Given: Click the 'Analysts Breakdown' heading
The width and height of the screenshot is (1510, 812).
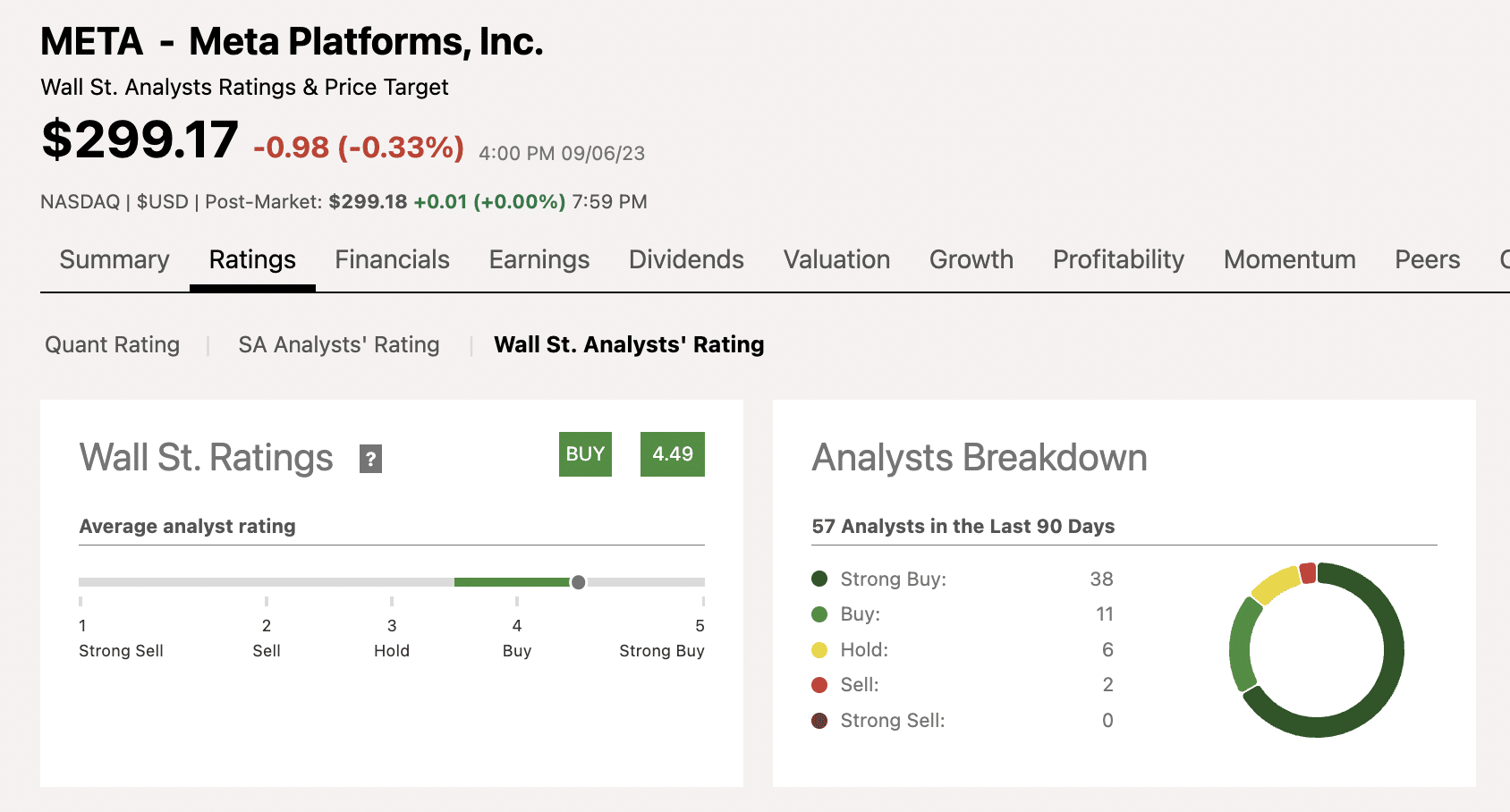Looking at the screenshot, I should pyautogui.click(x=980, y=458).
